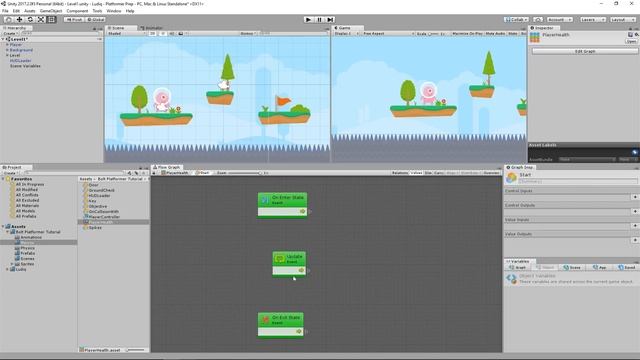Click the Open button in Inspector
Image resolution: width=640 pixels, height=360 pixels.
tap(631, 41)
